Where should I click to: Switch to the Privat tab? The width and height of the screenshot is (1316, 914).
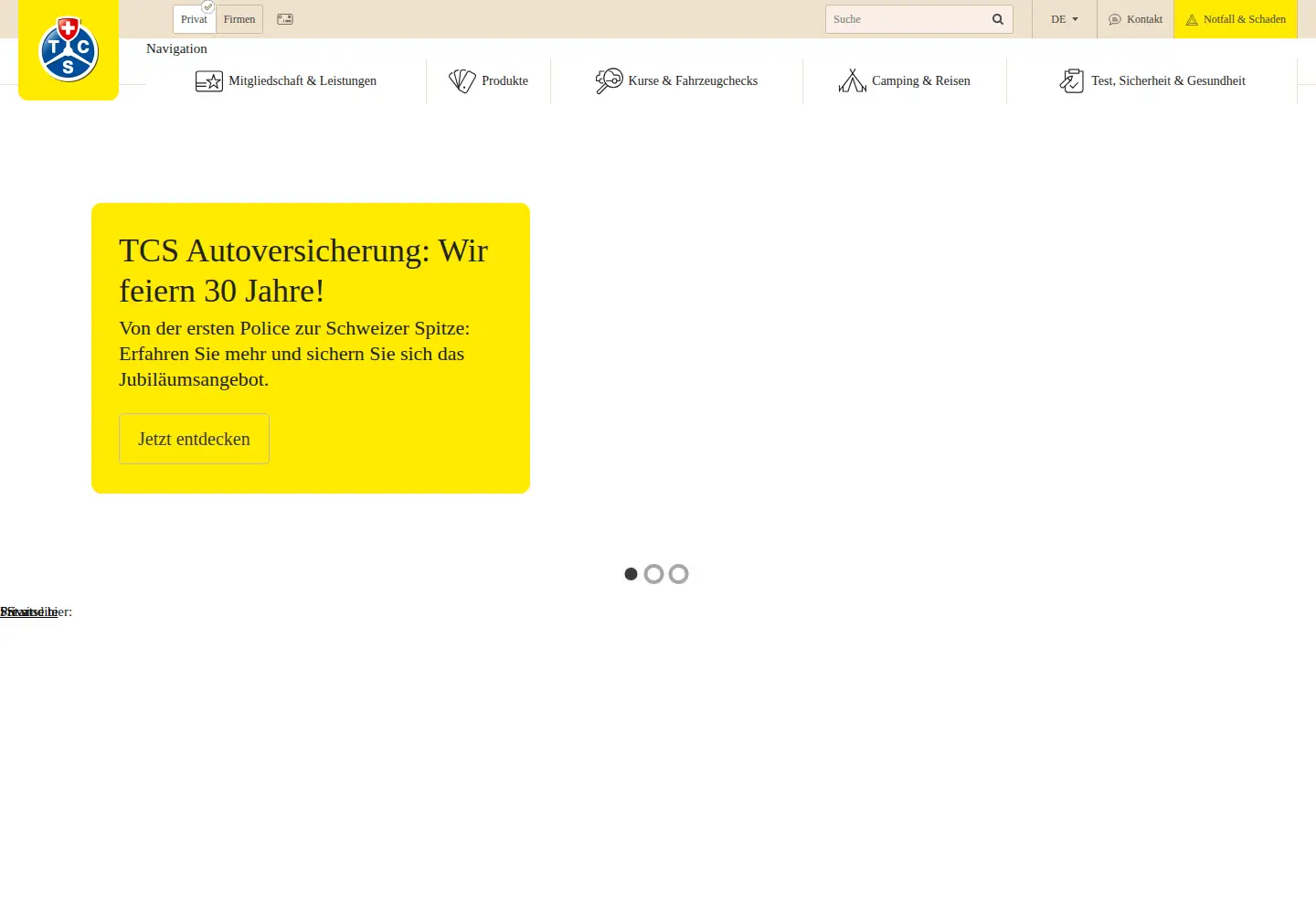point(194,19)
